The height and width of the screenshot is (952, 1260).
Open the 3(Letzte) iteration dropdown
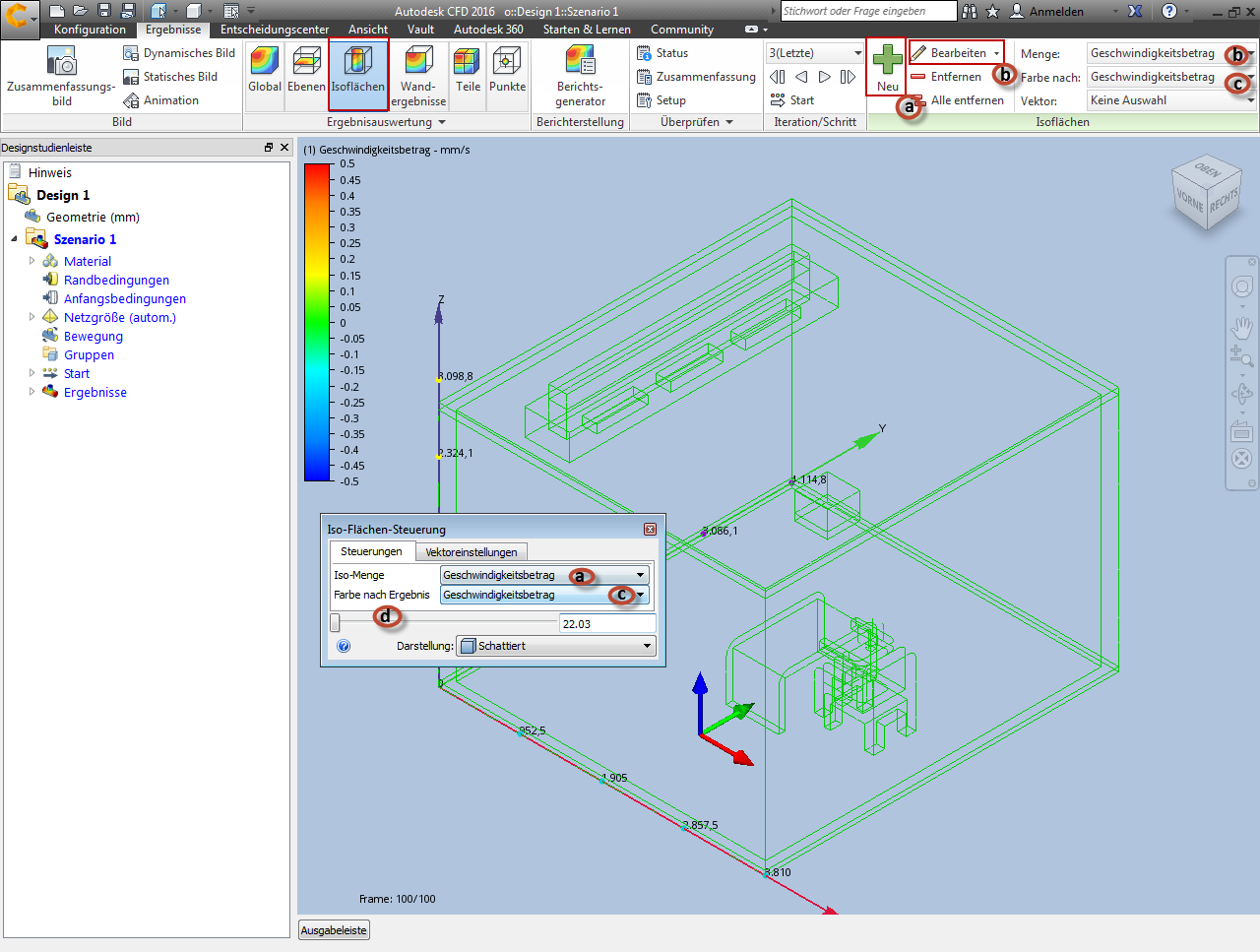(x=814, y=53)
